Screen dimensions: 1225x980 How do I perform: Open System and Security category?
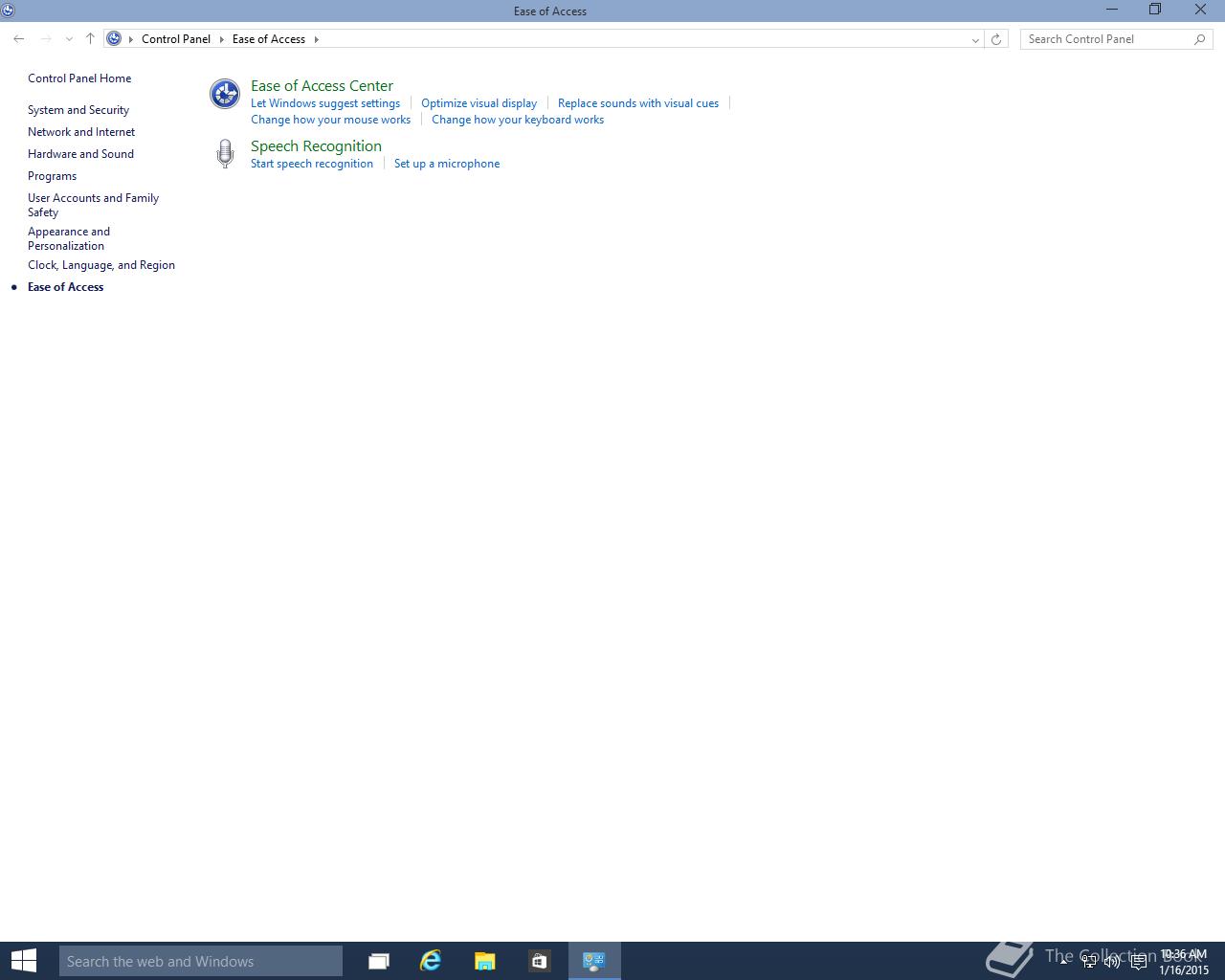tap(78, 110)
